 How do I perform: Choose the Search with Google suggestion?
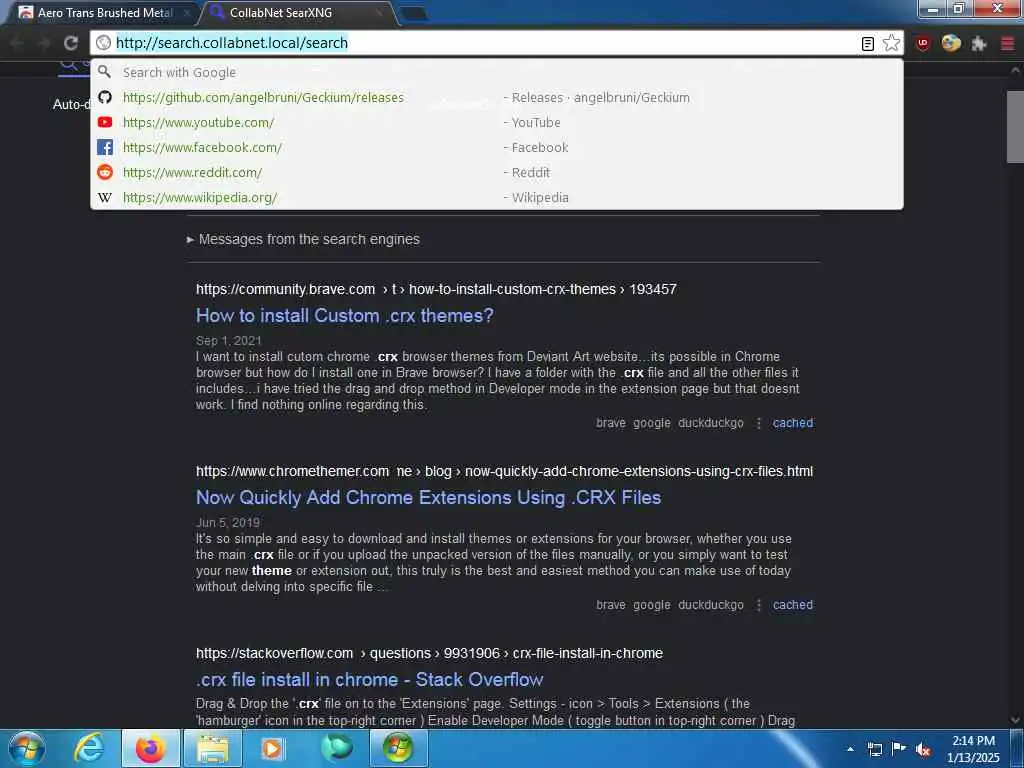(x=496, y=72)
